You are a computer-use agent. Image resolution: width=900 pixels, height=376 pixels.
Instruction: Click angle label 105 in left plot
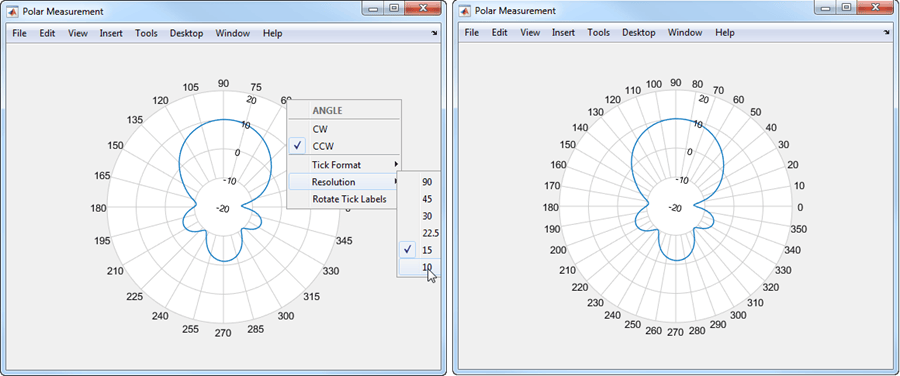[x=191, y=87]
